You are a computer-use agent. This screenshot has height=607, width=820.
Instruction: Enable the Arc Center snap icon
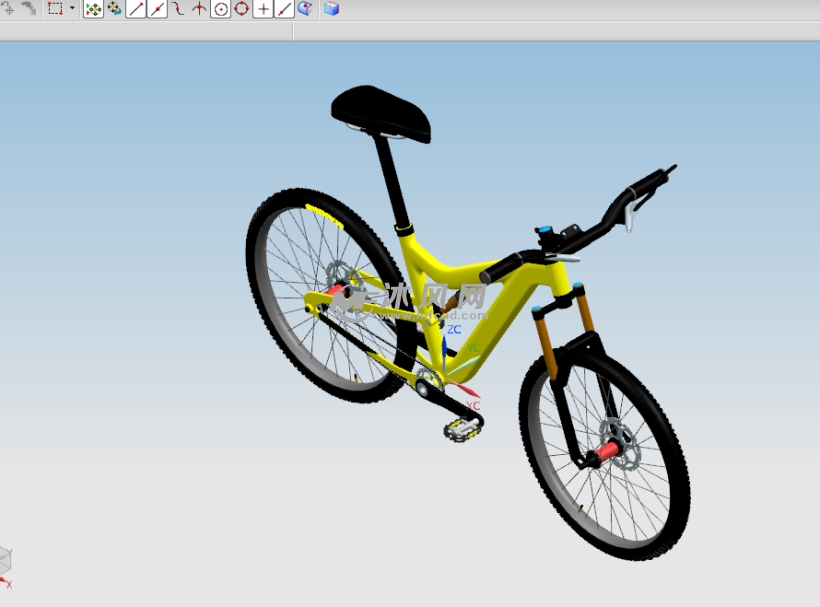coord(220,9)
